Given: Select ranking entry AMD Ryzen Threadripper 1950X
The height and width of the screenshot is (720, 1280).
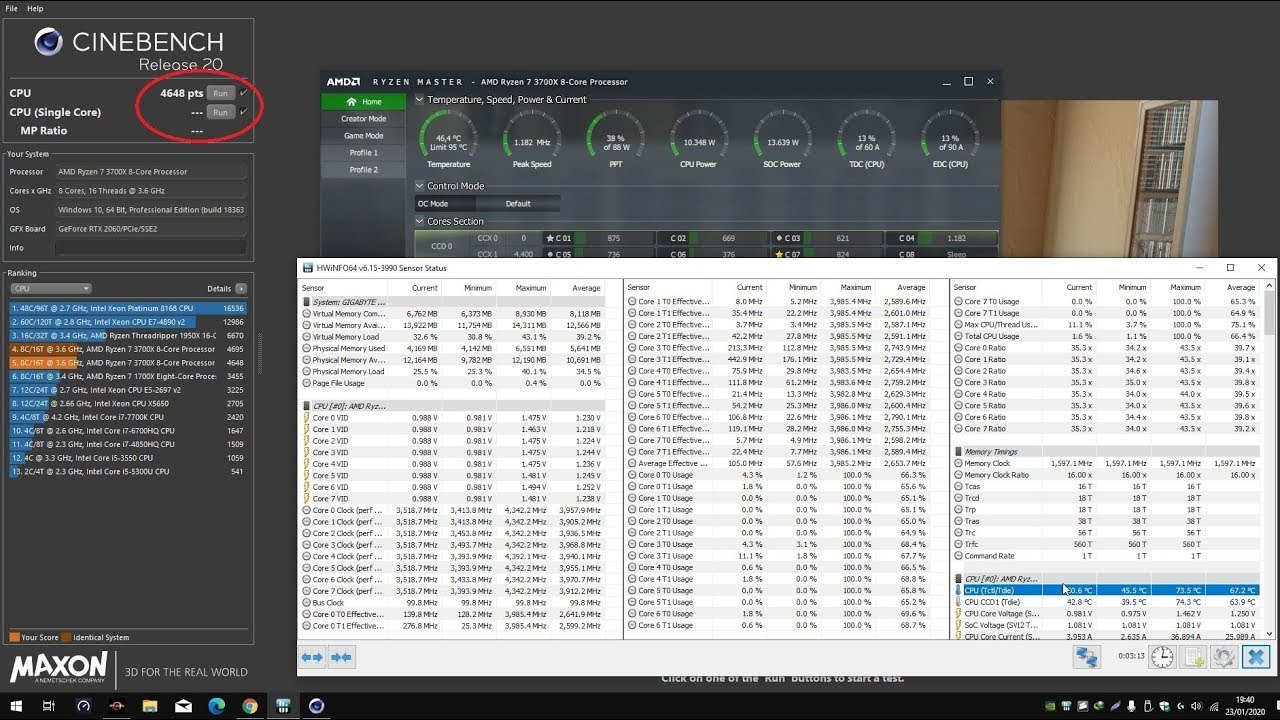Looking at the screenshot, I should [x=127, y=336].
